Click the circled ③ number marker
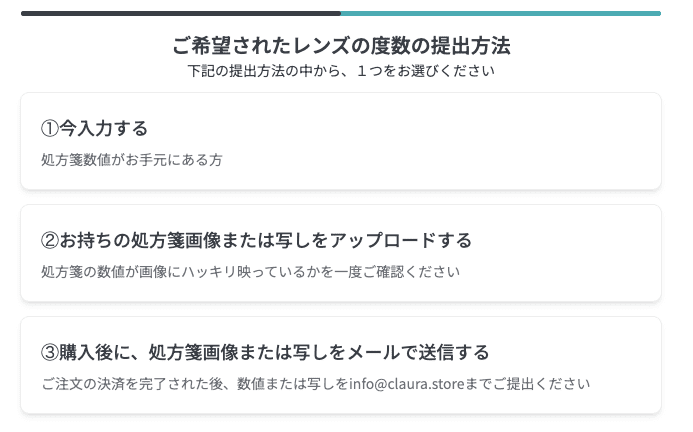Screen dimensions: 693x432 (x=50, y=353)
